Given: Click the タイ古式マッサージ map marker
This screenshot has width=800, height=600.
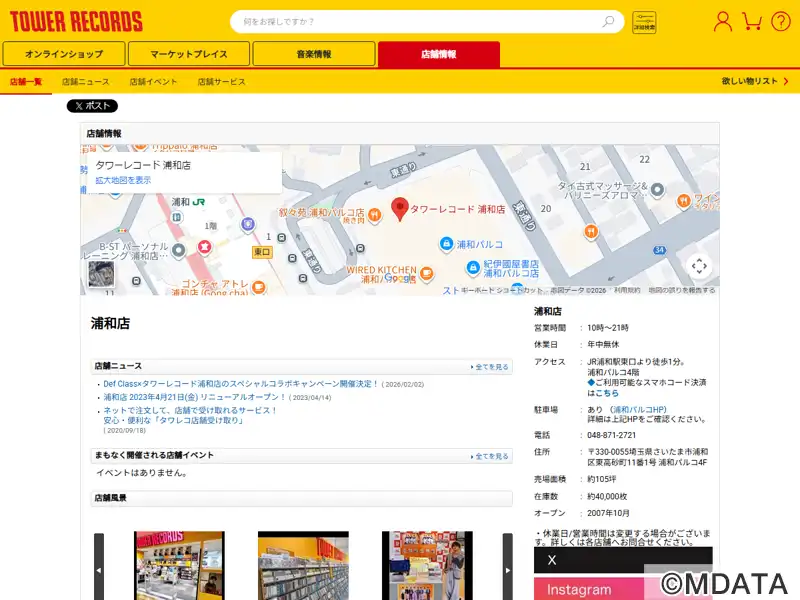Looking at the screenshot, I should (x=657, y=190).
